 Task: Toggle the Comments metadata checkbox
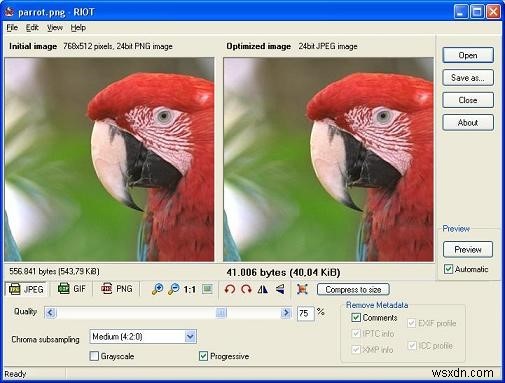(356, 317)
